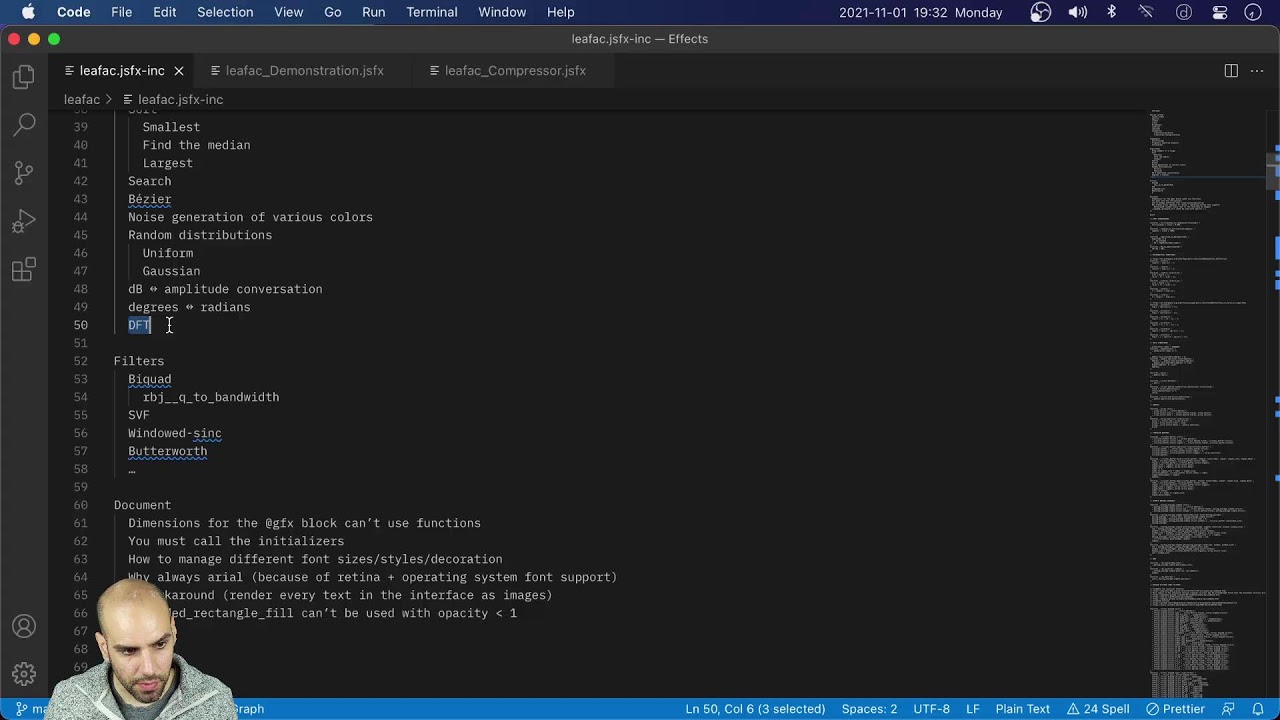Open notifications bell in status bar
1280x720 pixels.
(x=1258, y=709)
